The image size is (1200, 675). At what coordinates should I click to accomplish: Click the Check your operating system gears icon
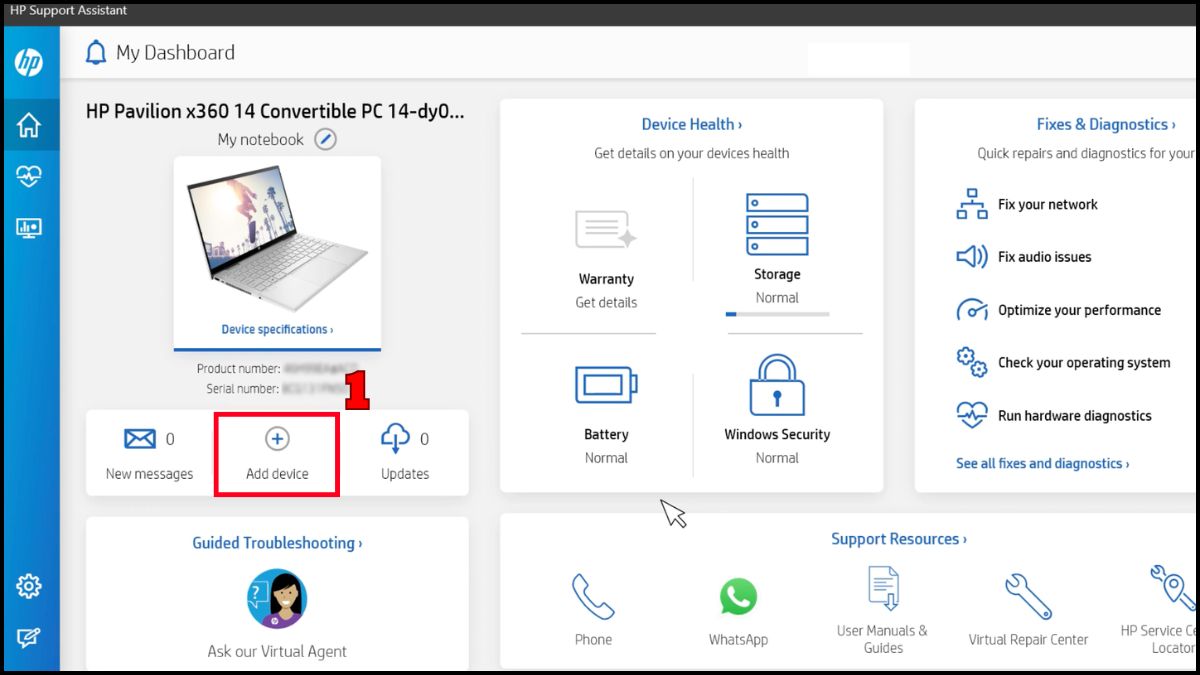[972, 362]
